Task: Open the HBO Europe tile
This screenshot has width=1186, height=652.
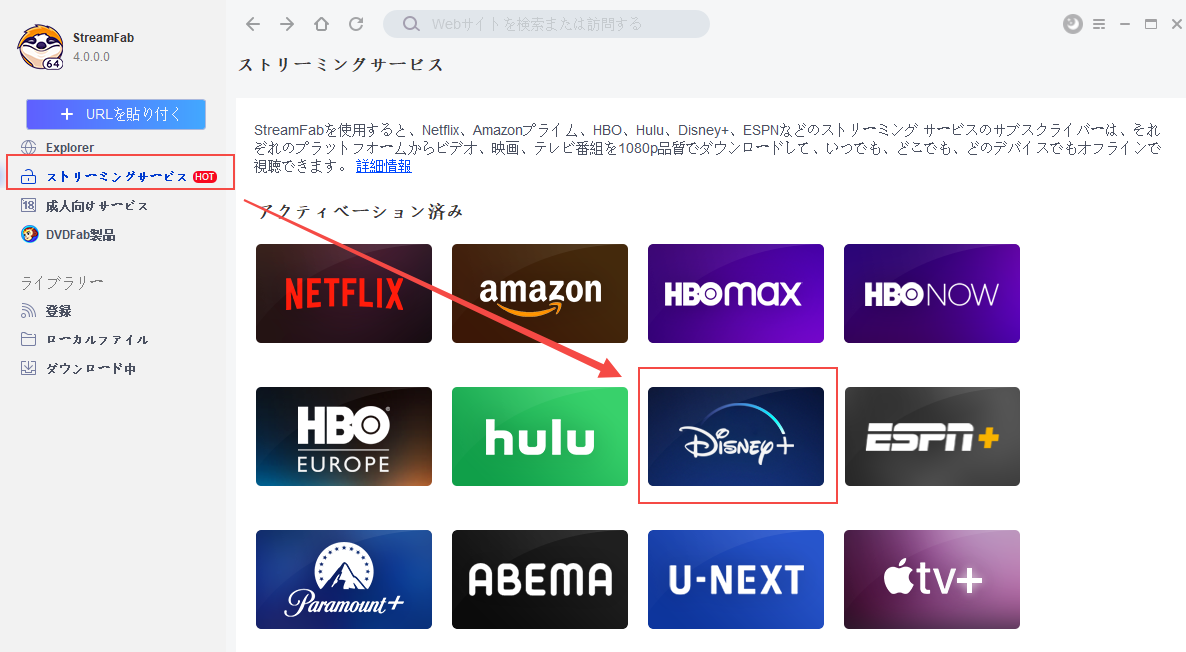Action: (343, 436)
